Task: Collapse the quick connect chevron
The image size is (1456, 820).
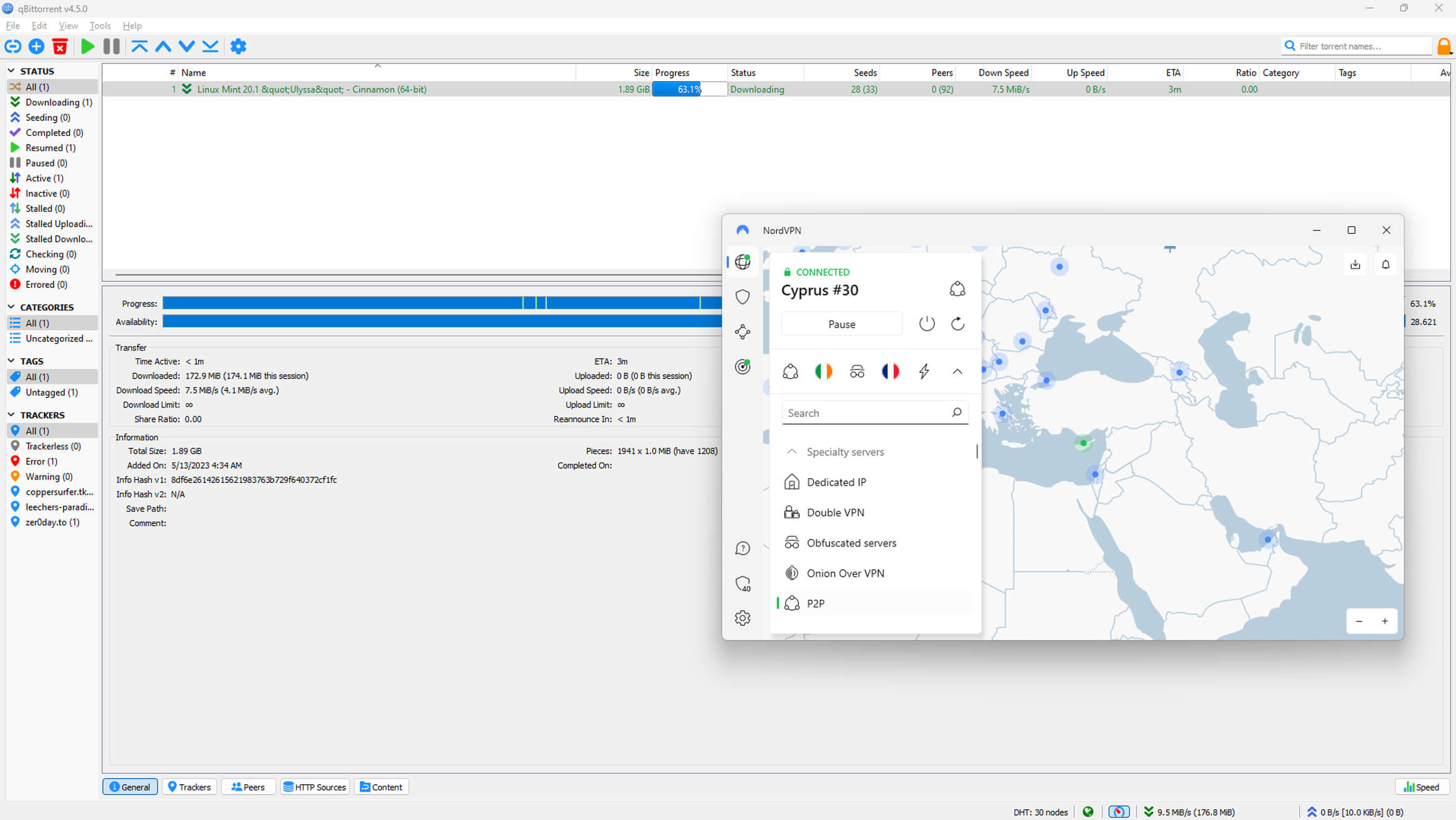Action: point(957,372)
